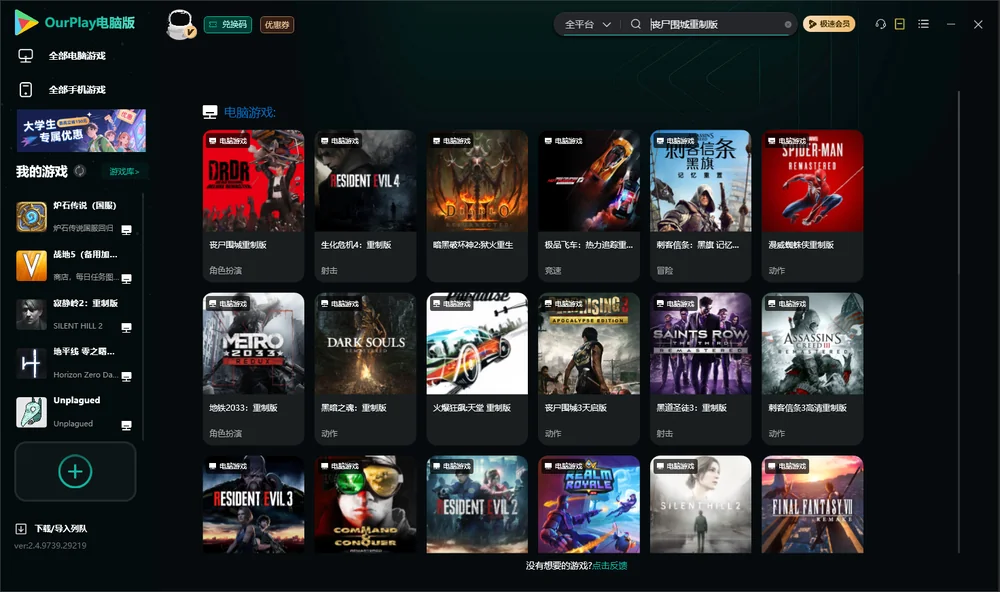Screen dimensions: 1000x592
Task: Click the PC icon on the SILENT HILL 2 row
Action: 126,327
